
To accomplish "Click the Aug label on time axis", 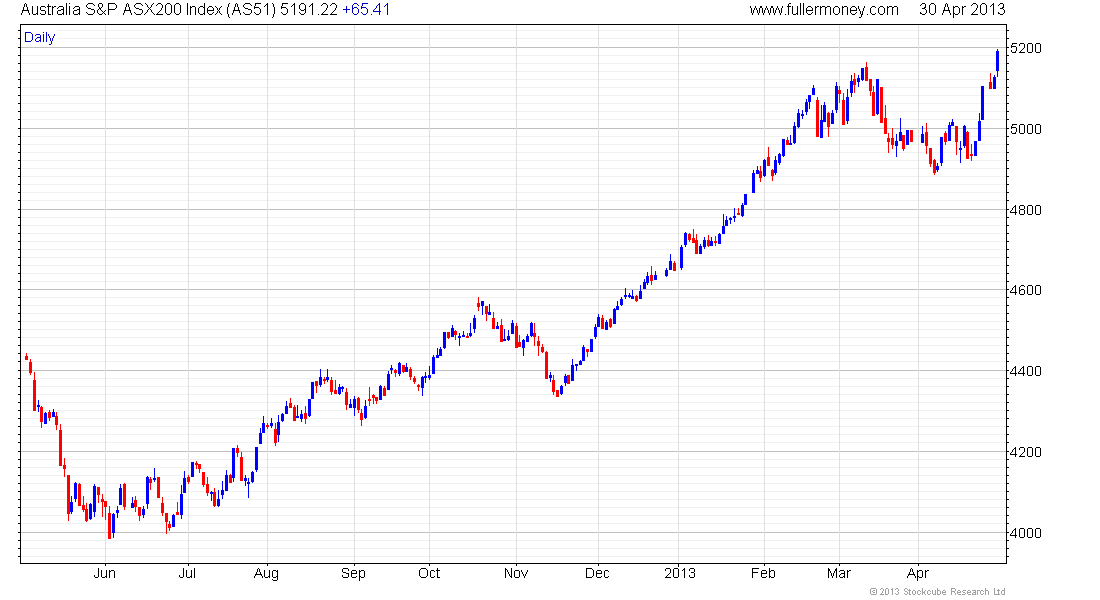I will pyautogui.click(x=266, y=574).
